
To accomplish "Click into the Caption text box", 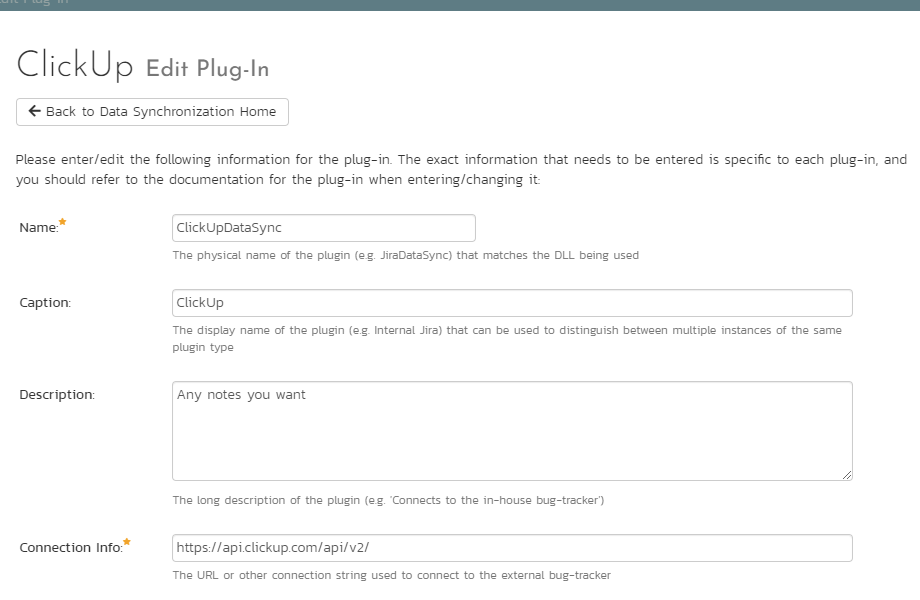I will pos(512,303).
